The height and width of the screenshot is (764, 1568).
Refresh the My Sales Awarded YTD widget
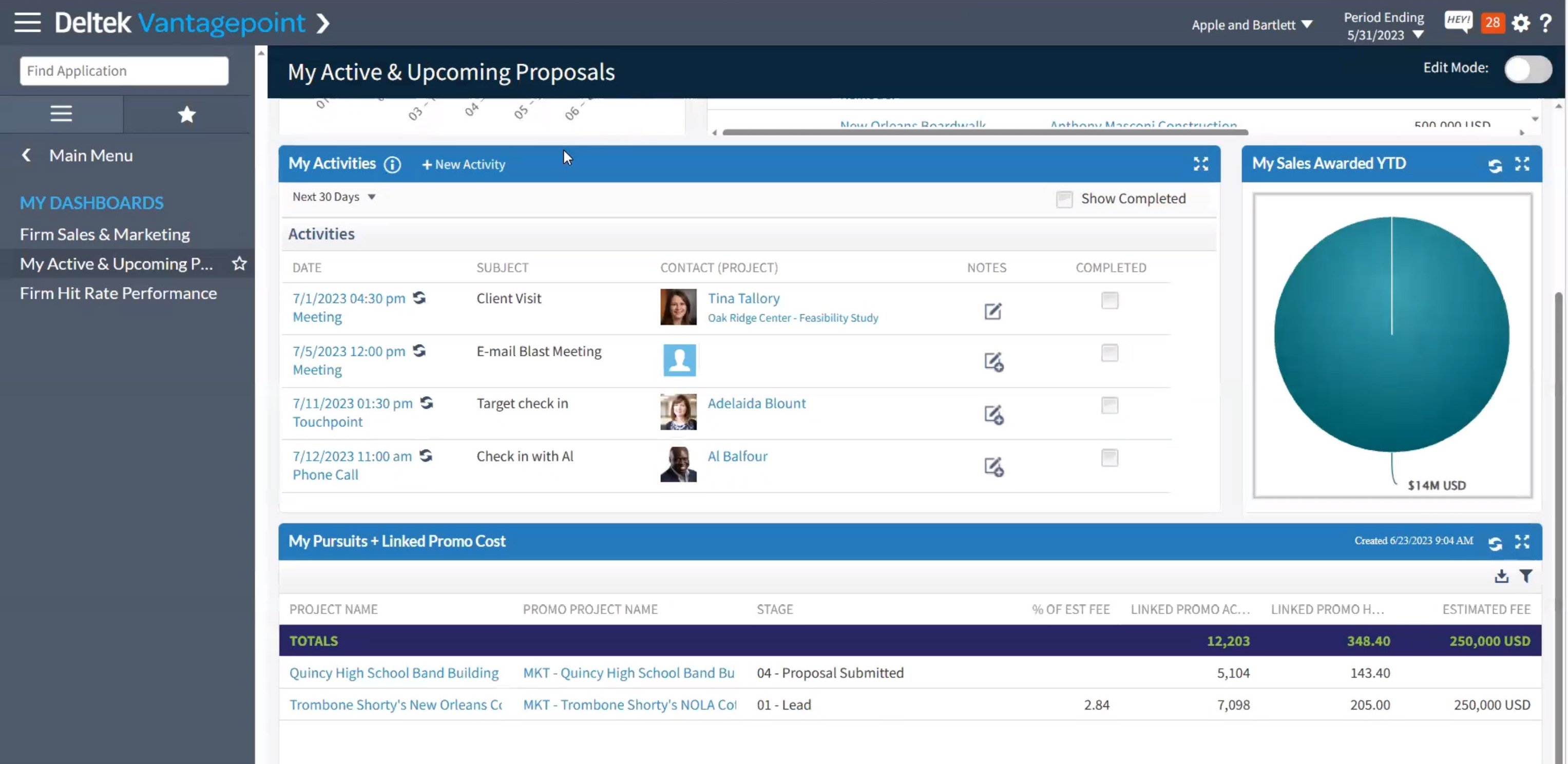click(x=1496, y=164)
